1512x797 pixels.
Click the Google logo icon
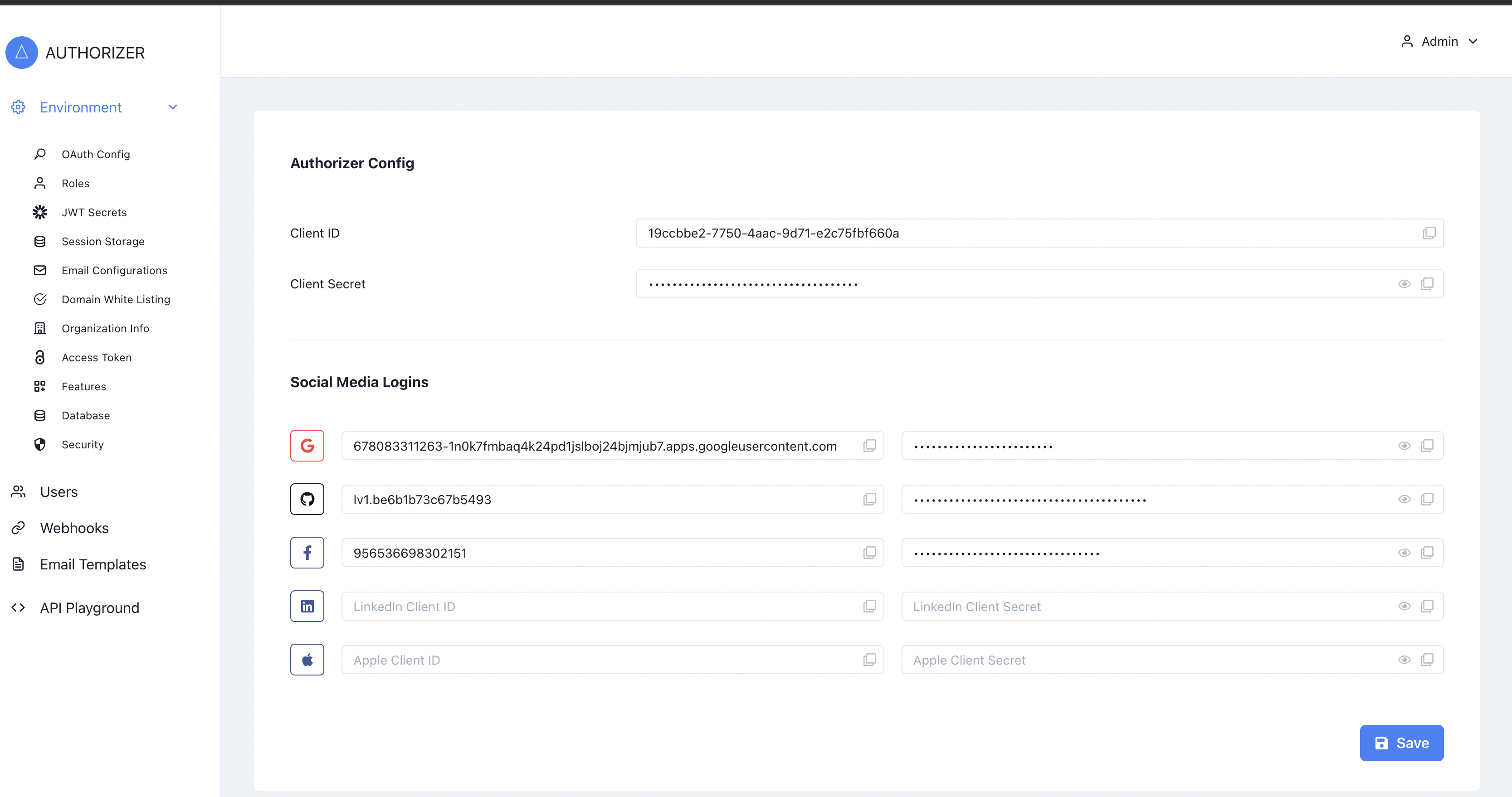point(307,446)
